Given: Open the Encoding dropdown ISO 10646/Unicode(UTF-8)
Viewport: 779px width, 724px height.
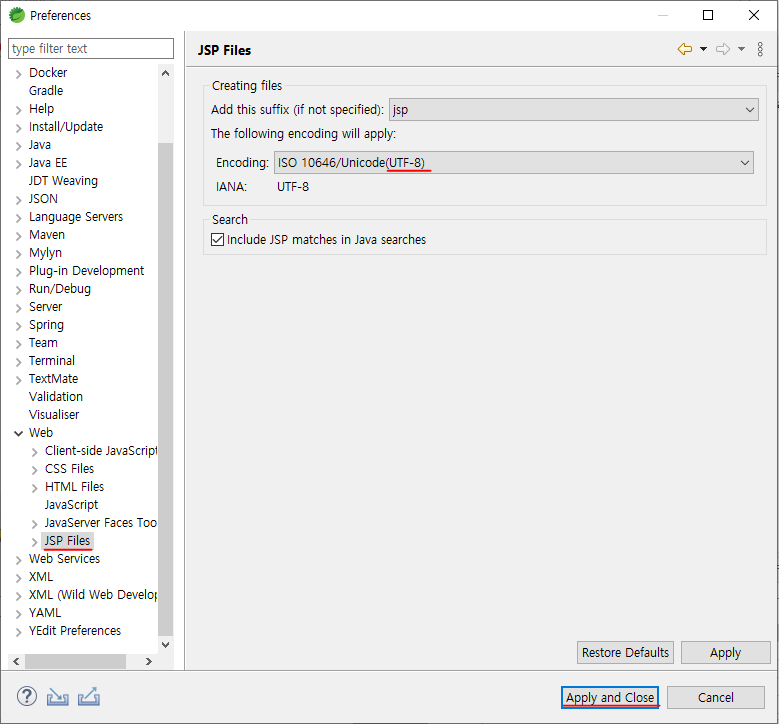Looking at the screenshot, I should [514, 162].
